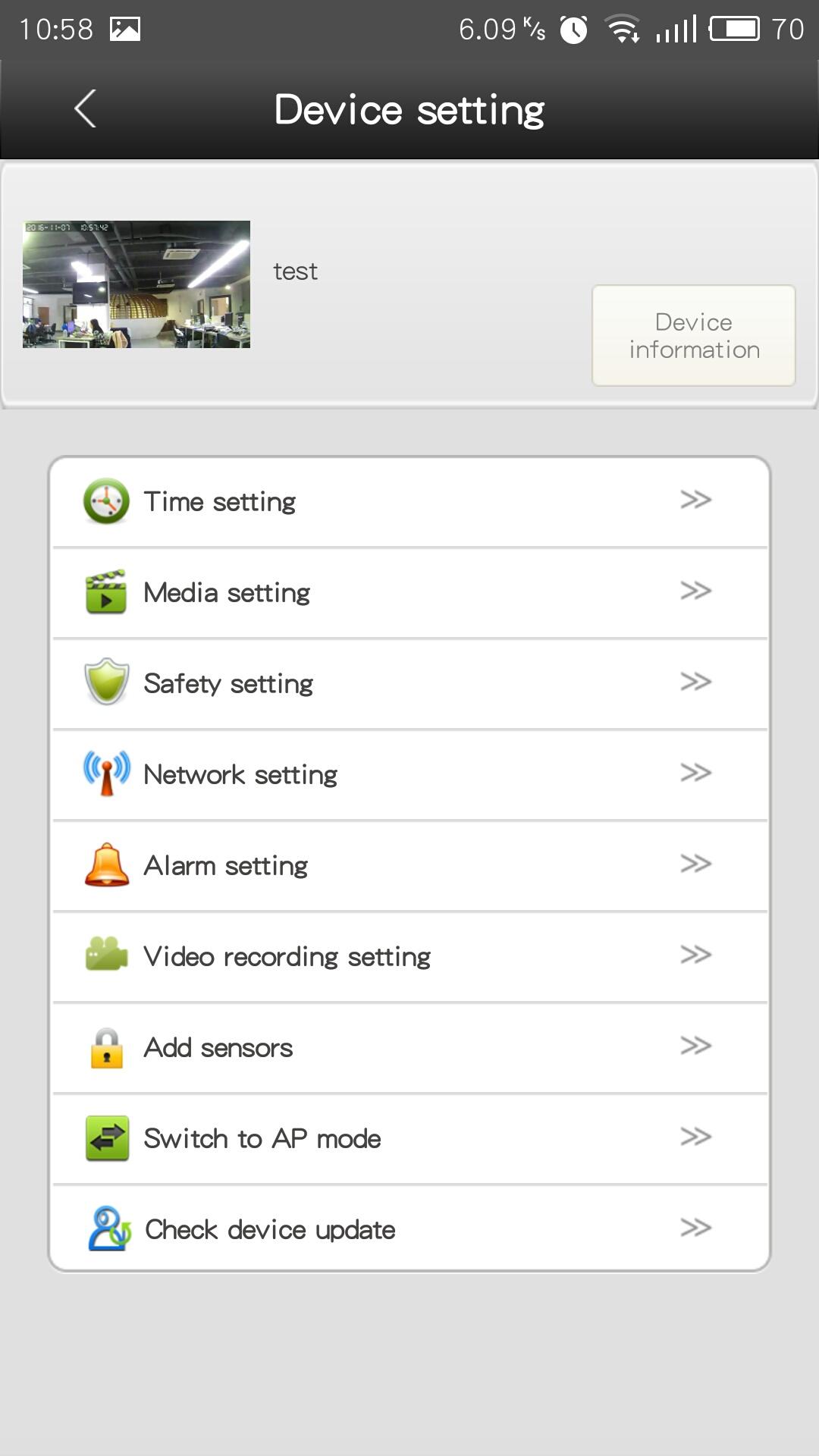Tap the padlock Add sensors icon

106,1048
